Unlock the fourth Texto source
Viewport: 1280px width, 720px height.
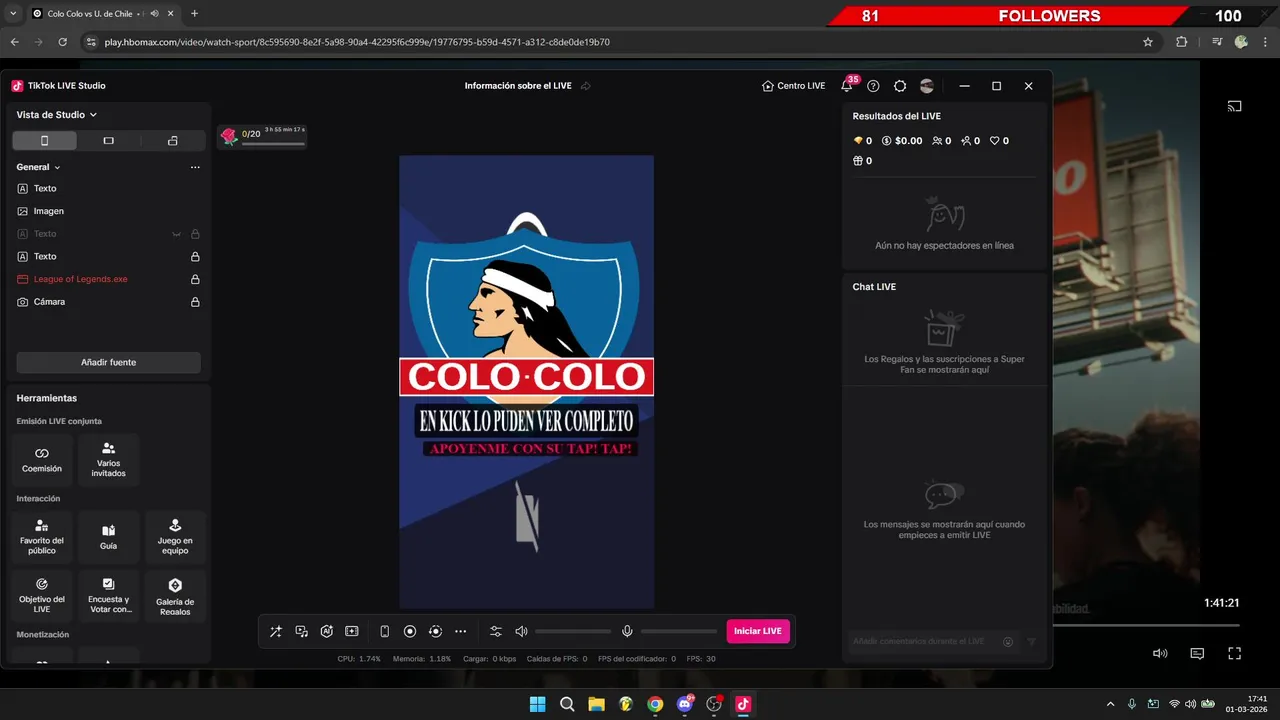pyautogui.click(x=195, y=256)
